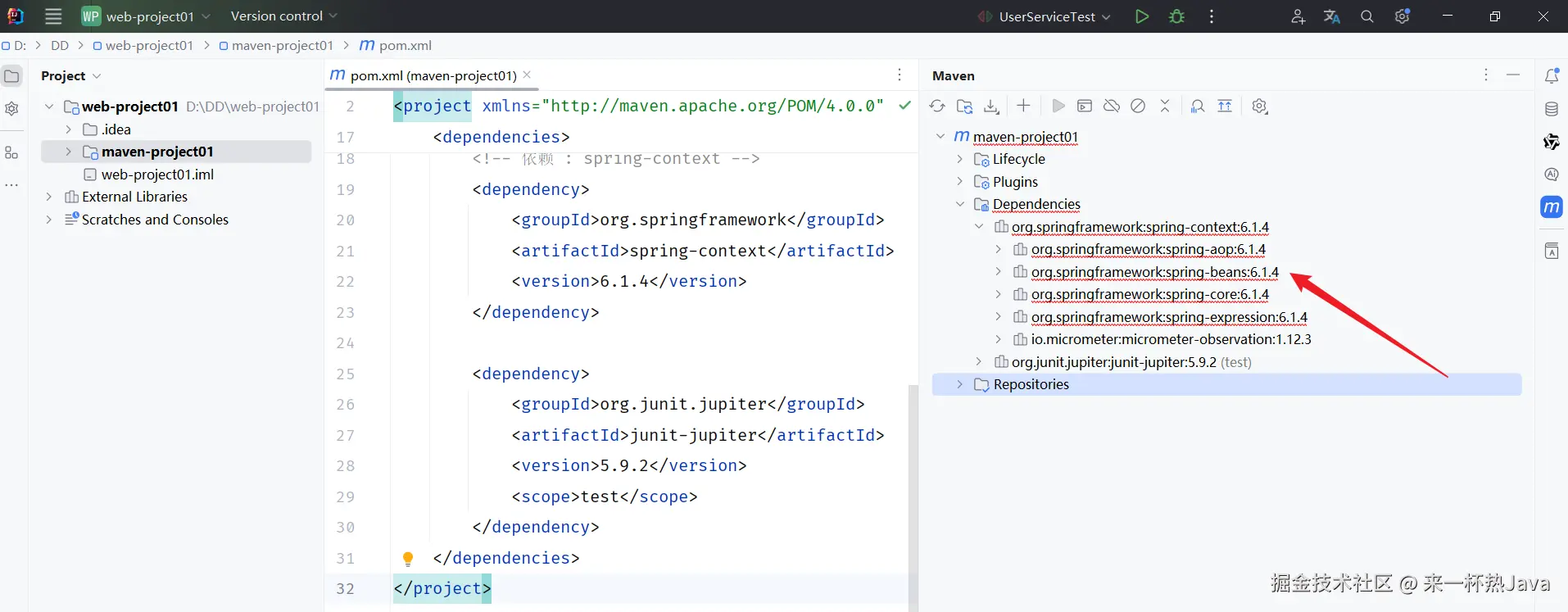Open the Notifications bell panel
The image size is (1568, 612).
pos(1551,76)
